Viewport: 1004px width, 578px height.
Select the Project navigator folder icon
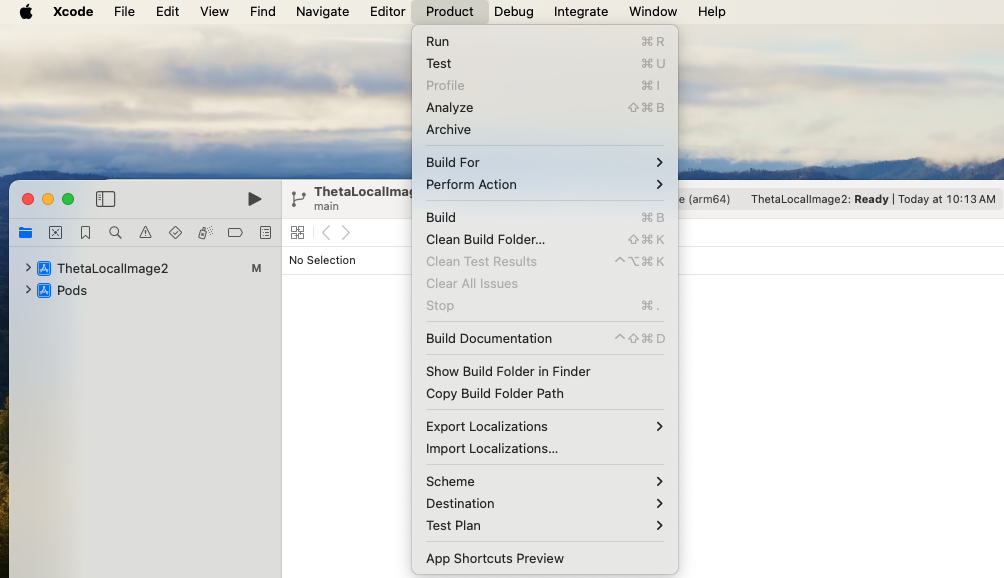click(26, 232)
